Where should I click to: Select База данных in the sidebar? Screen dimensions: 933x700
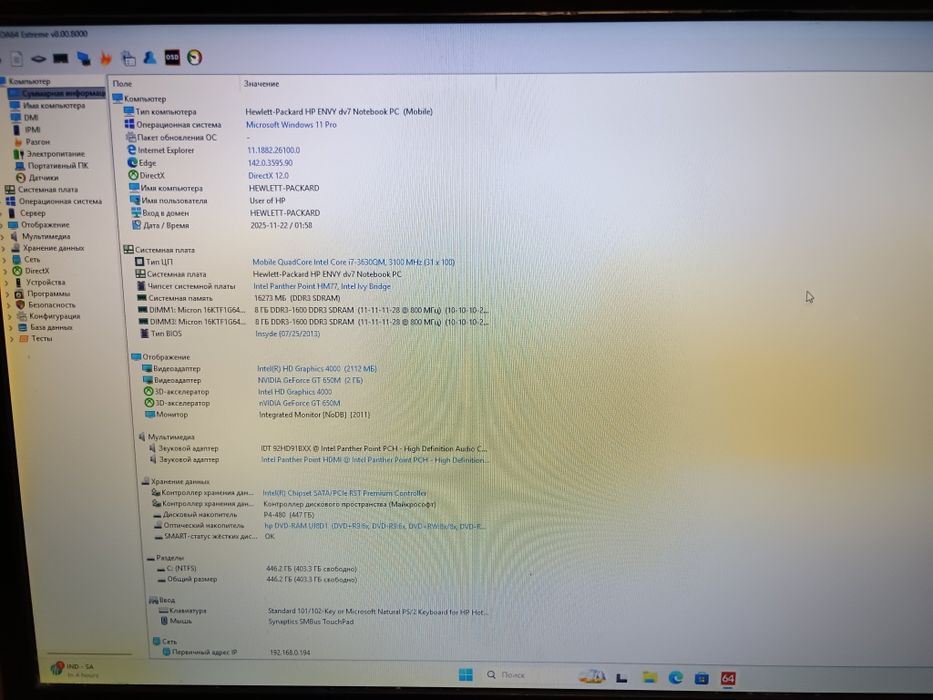pos(45,327)
